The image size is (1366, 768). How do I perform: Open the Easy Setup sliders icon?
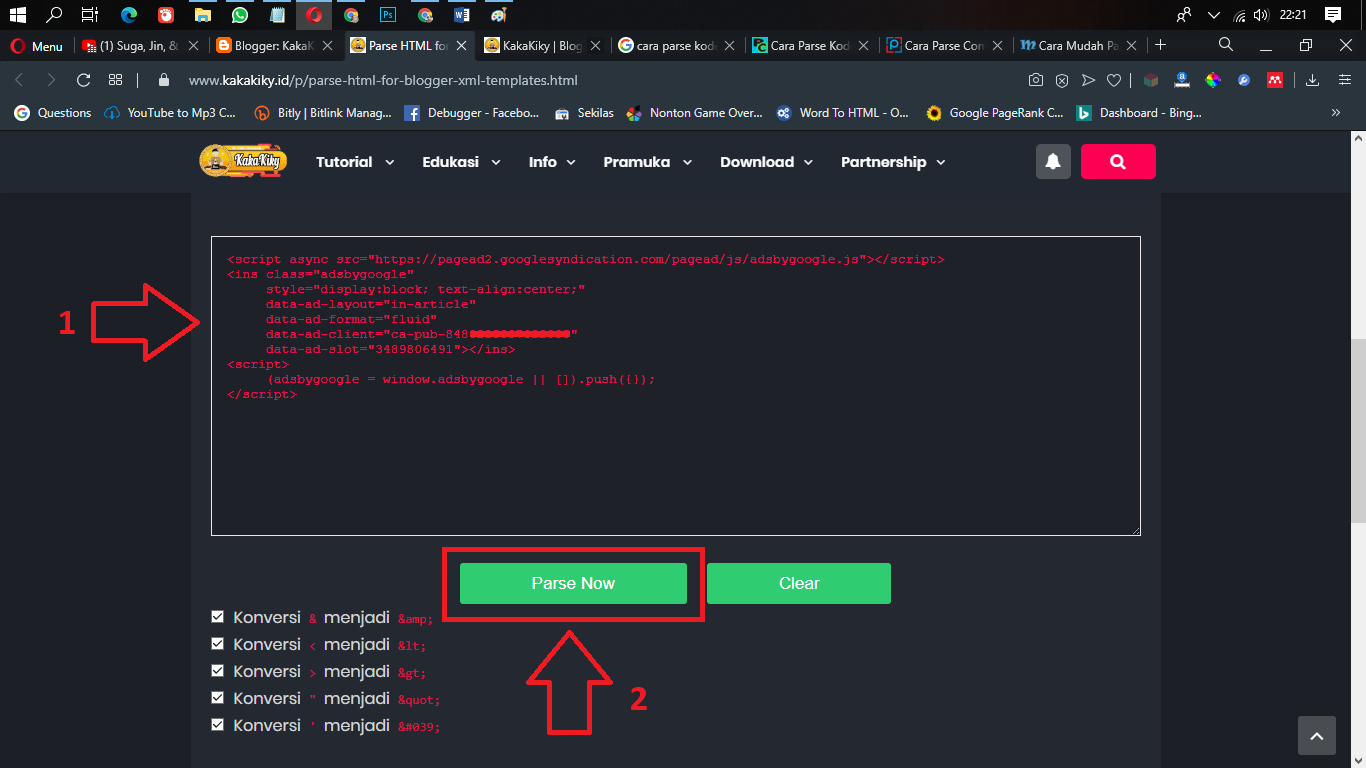tap(1345, 80)
